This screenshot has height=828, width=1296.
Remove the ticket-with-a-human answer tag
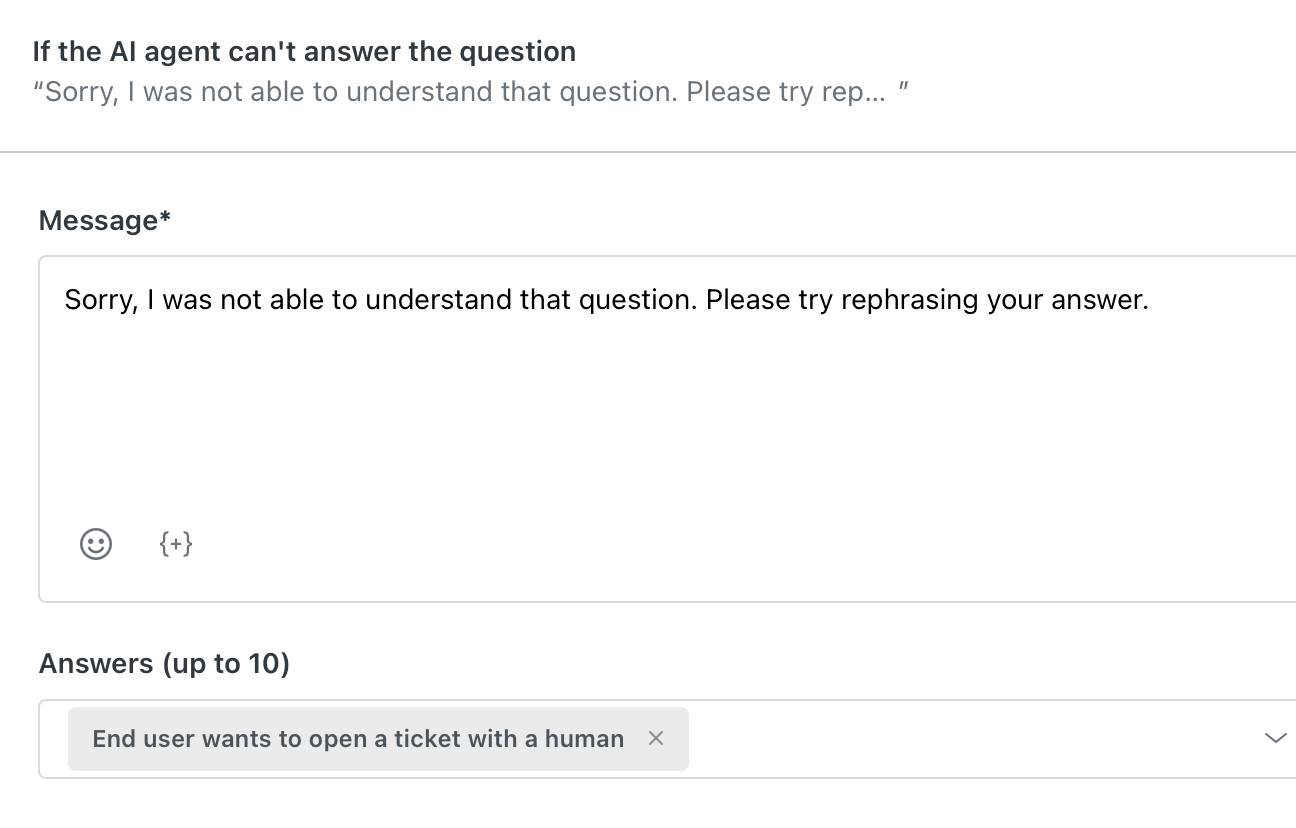pos(656,738)
